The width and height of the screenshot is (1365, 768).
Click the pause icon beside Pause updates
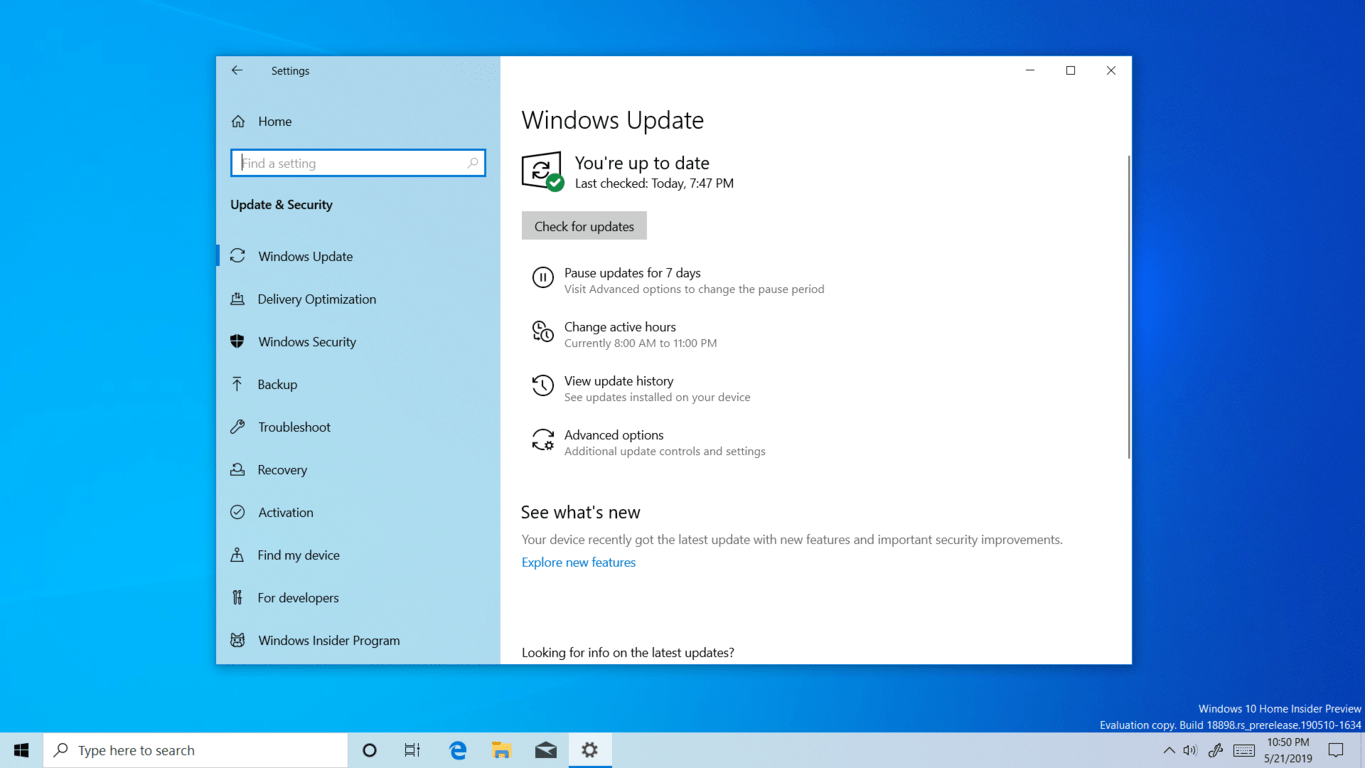(x=543, y=278)
